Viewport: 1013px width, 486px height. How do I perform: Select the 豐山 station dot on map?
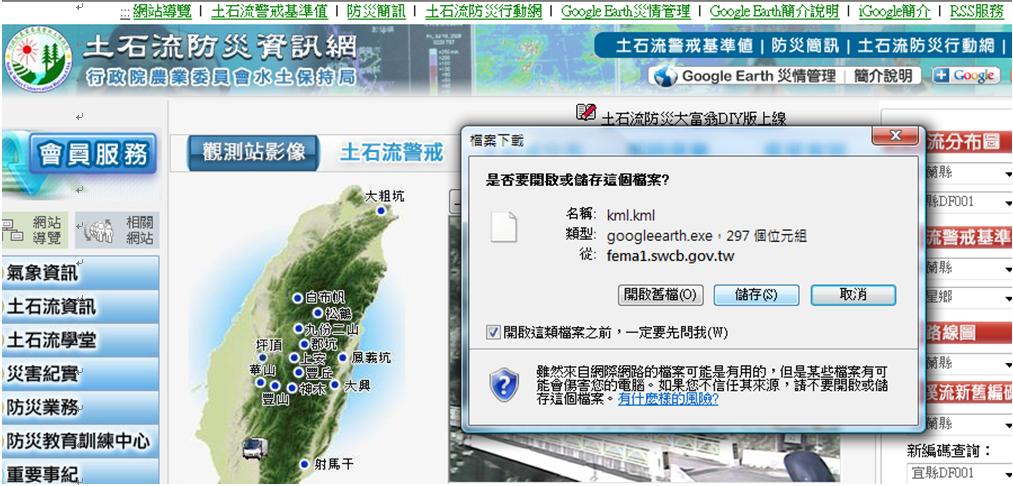[275, 386]
